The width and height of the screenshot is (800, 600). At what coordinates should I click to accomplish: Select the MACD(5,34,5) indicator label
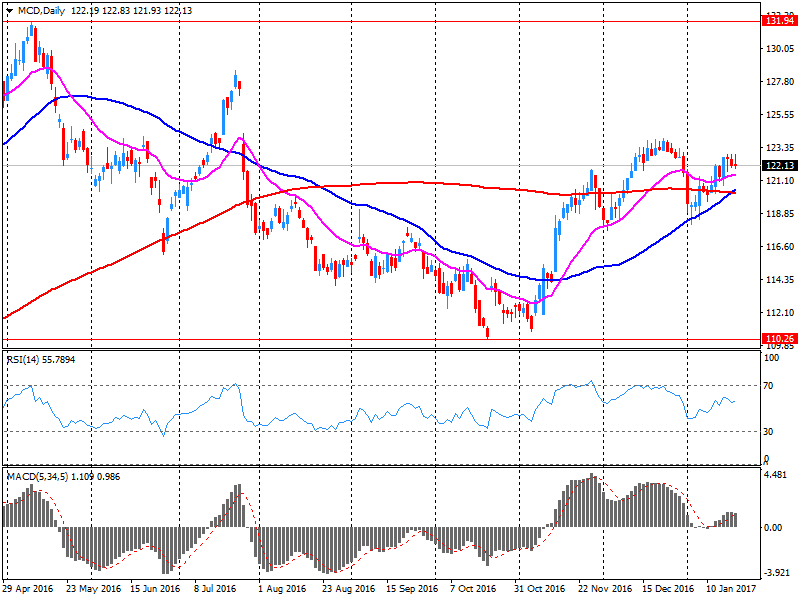coord(63,477)
